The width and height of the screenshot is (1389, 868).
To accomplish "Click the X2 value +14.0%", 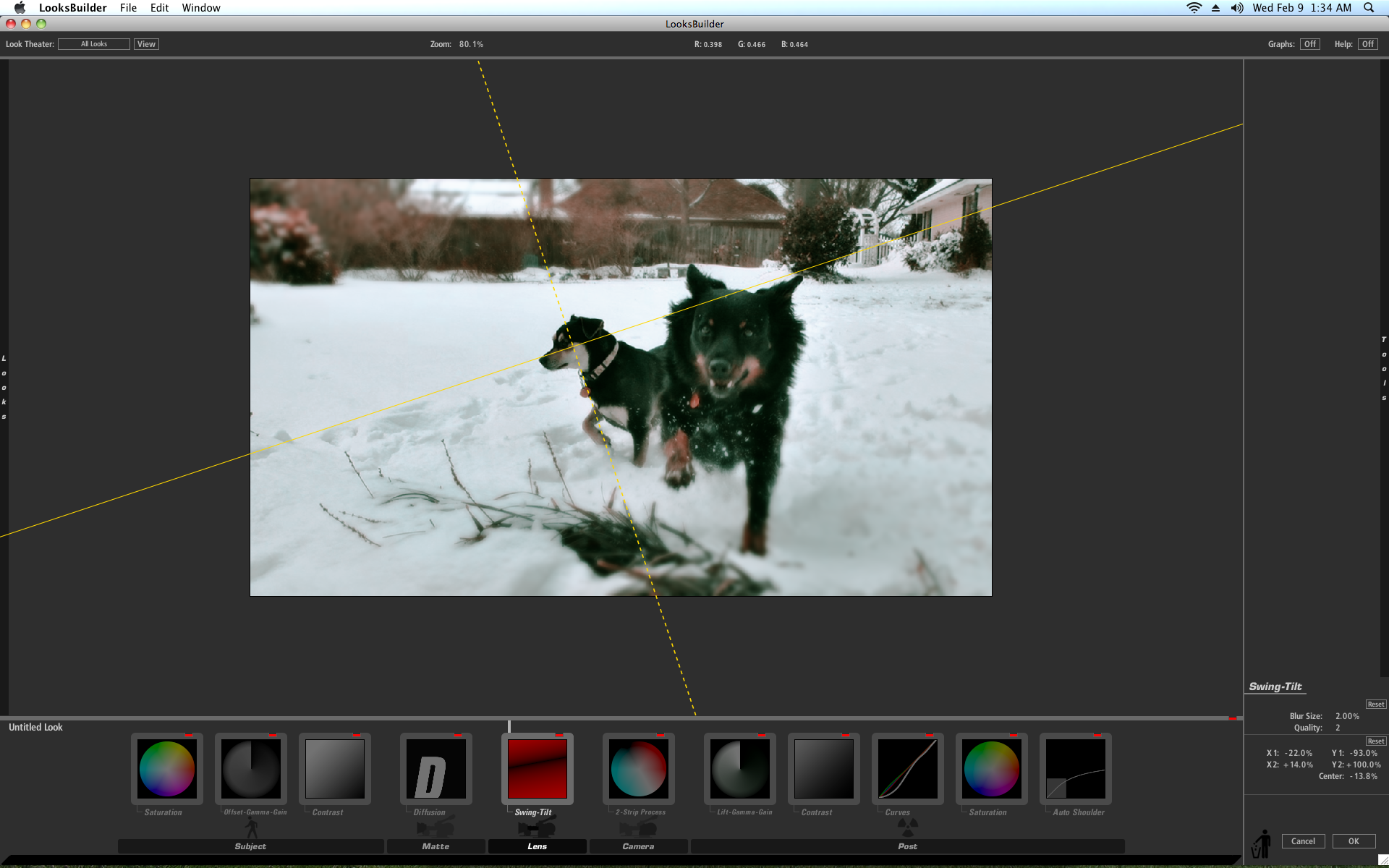I will [1298, 765].
